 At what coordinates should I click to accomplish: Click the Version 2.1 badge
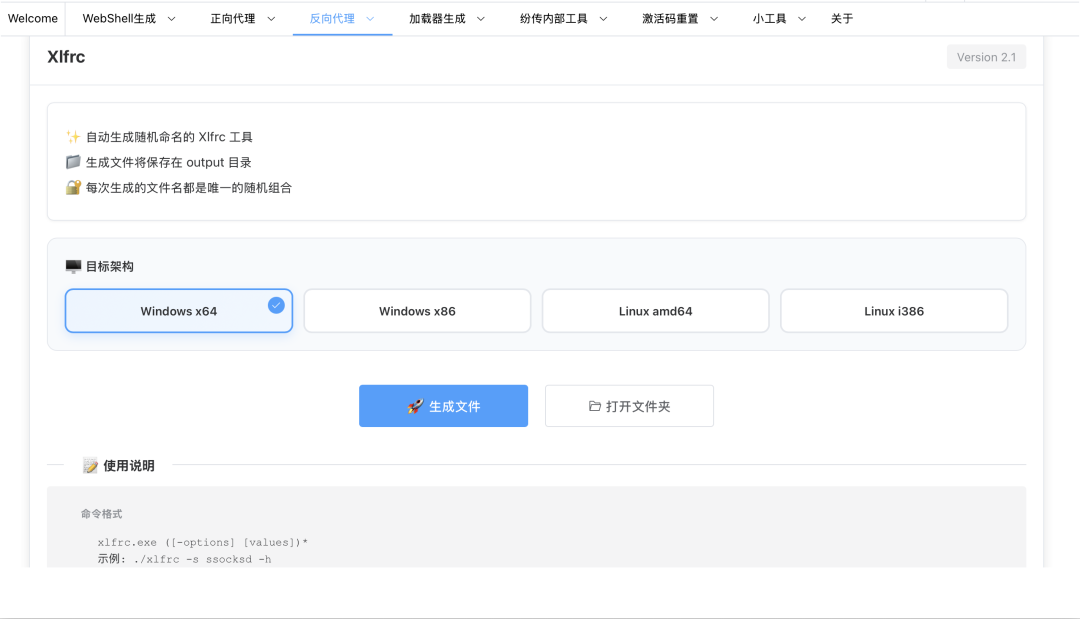pyautogui.click(x=986, y=57)
